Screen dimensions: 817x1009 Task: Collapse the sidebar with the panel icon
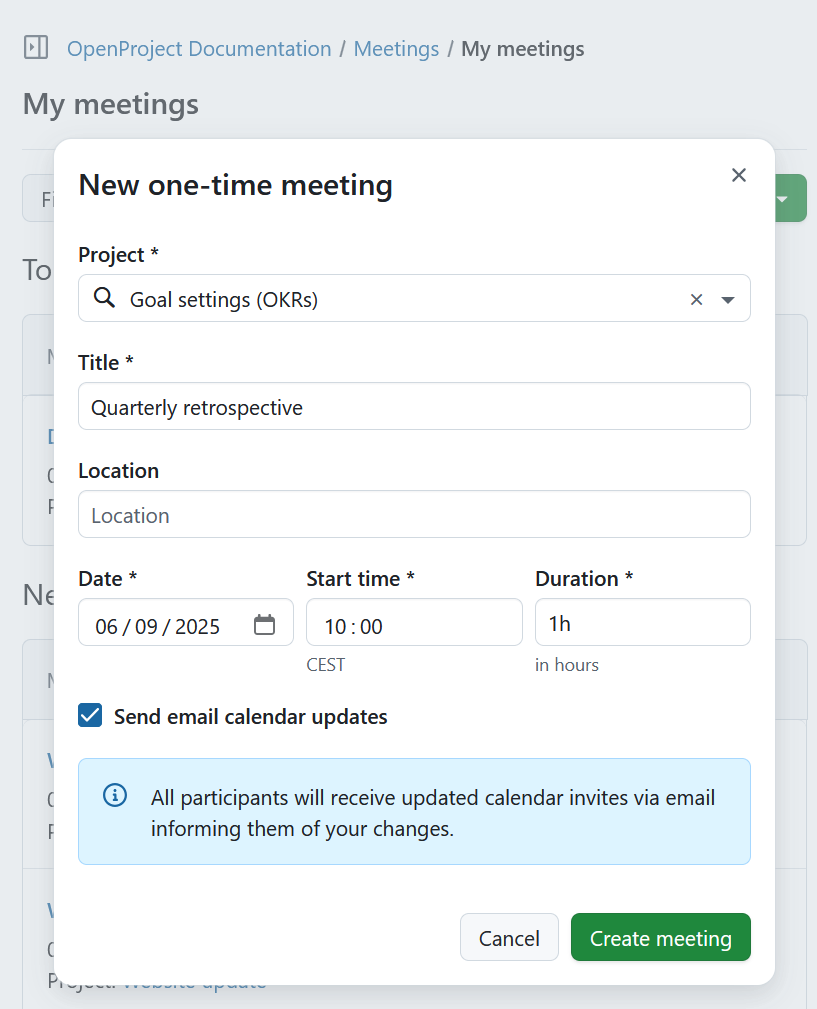[37, 46]
